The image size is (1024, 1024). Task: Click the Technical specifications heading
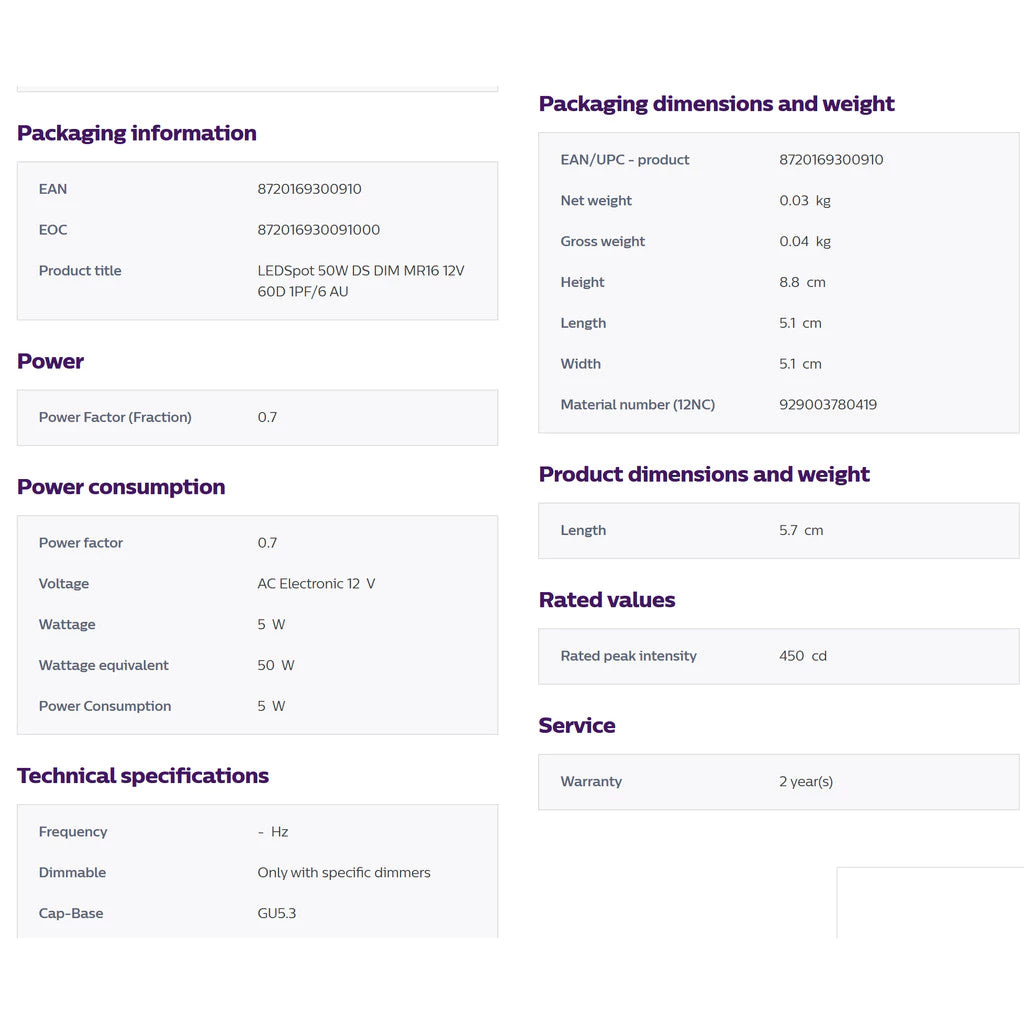coord(142,776)
